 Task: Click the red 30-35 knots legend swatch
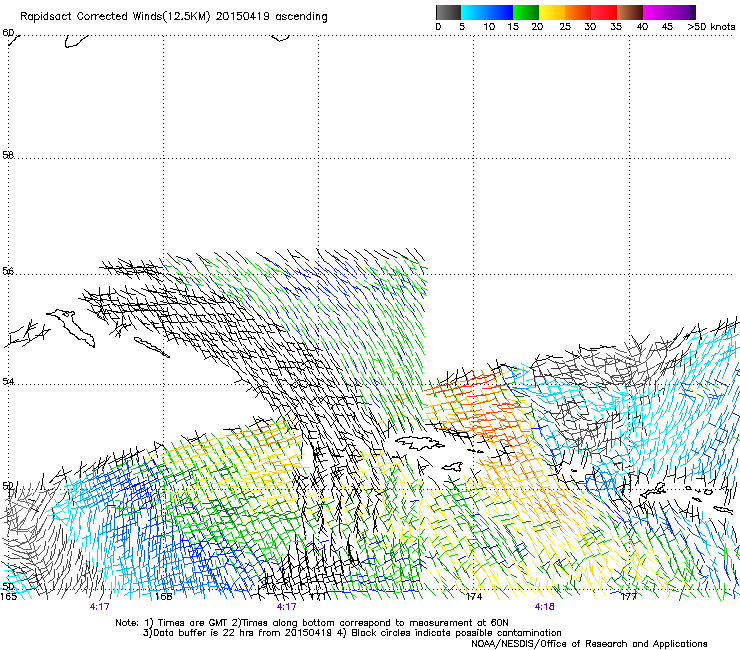(x=604, y=12)
